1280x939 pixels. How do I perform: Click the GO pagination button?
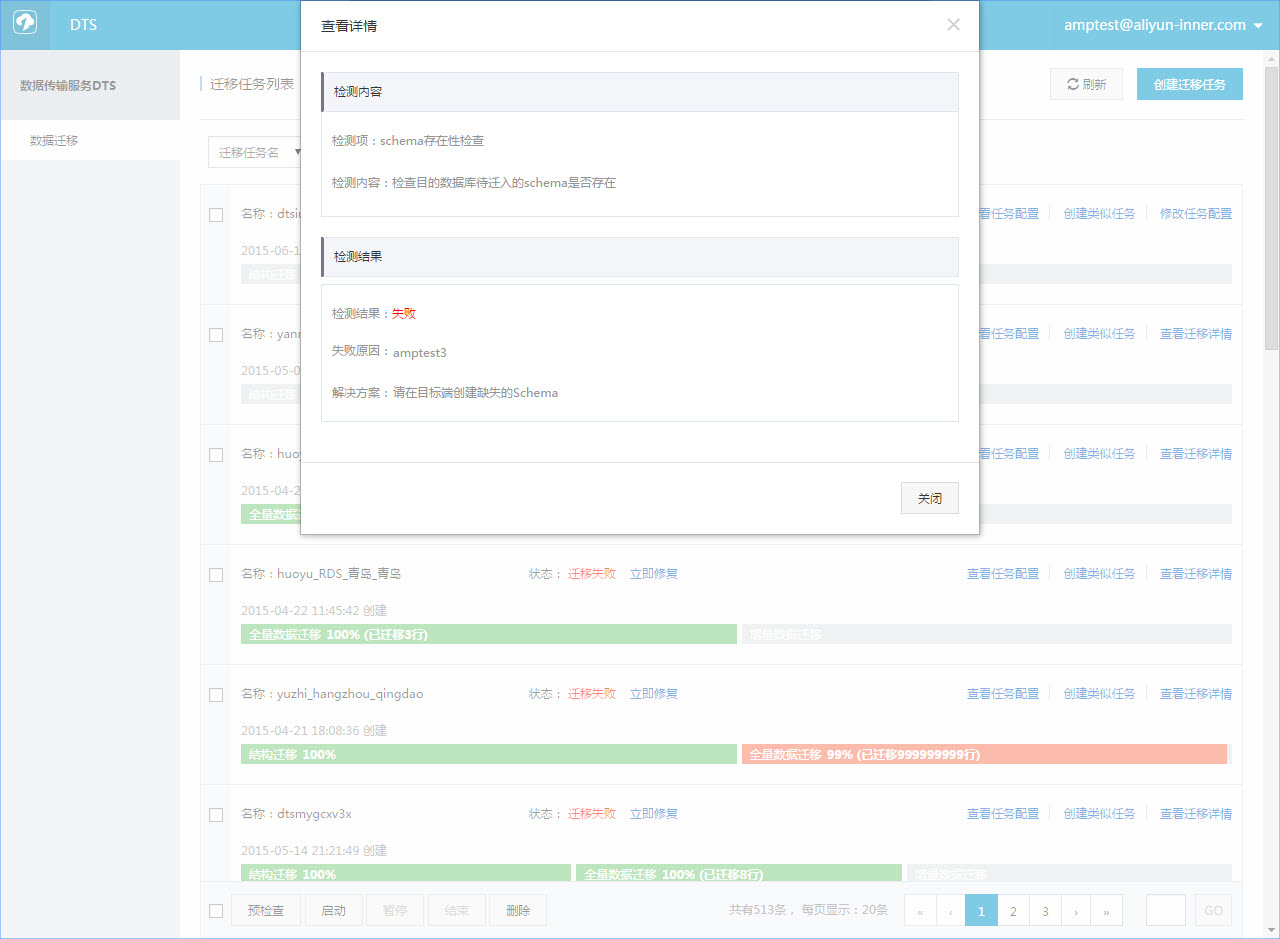point(1214,911)
